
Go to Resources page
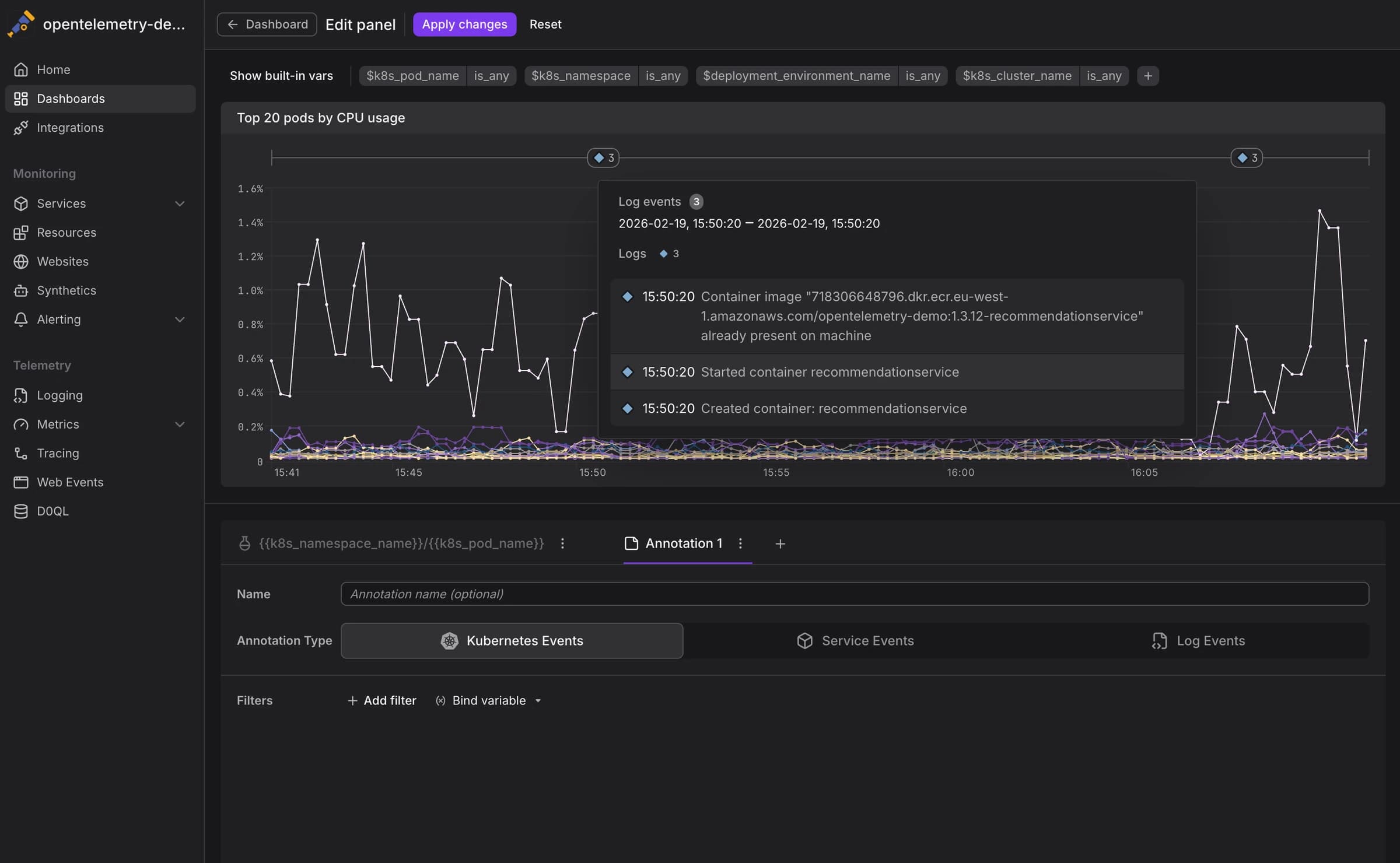pos(100,233)
